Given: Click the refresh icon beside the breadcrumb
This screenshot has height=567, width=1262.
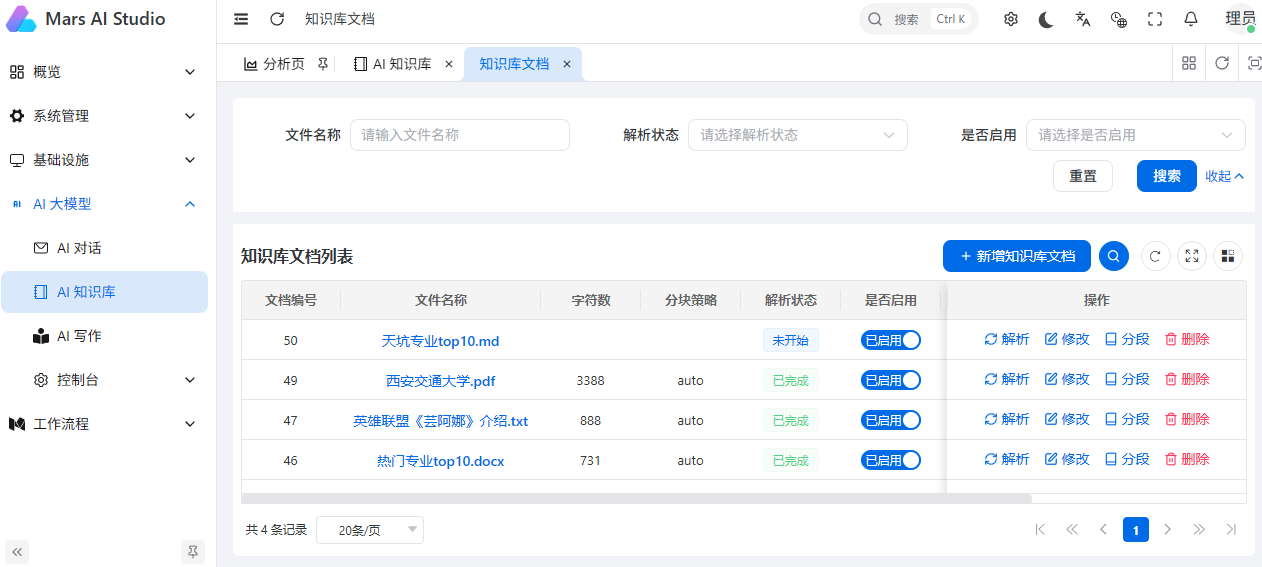Looking at the screenshot, I should [277, 19].
